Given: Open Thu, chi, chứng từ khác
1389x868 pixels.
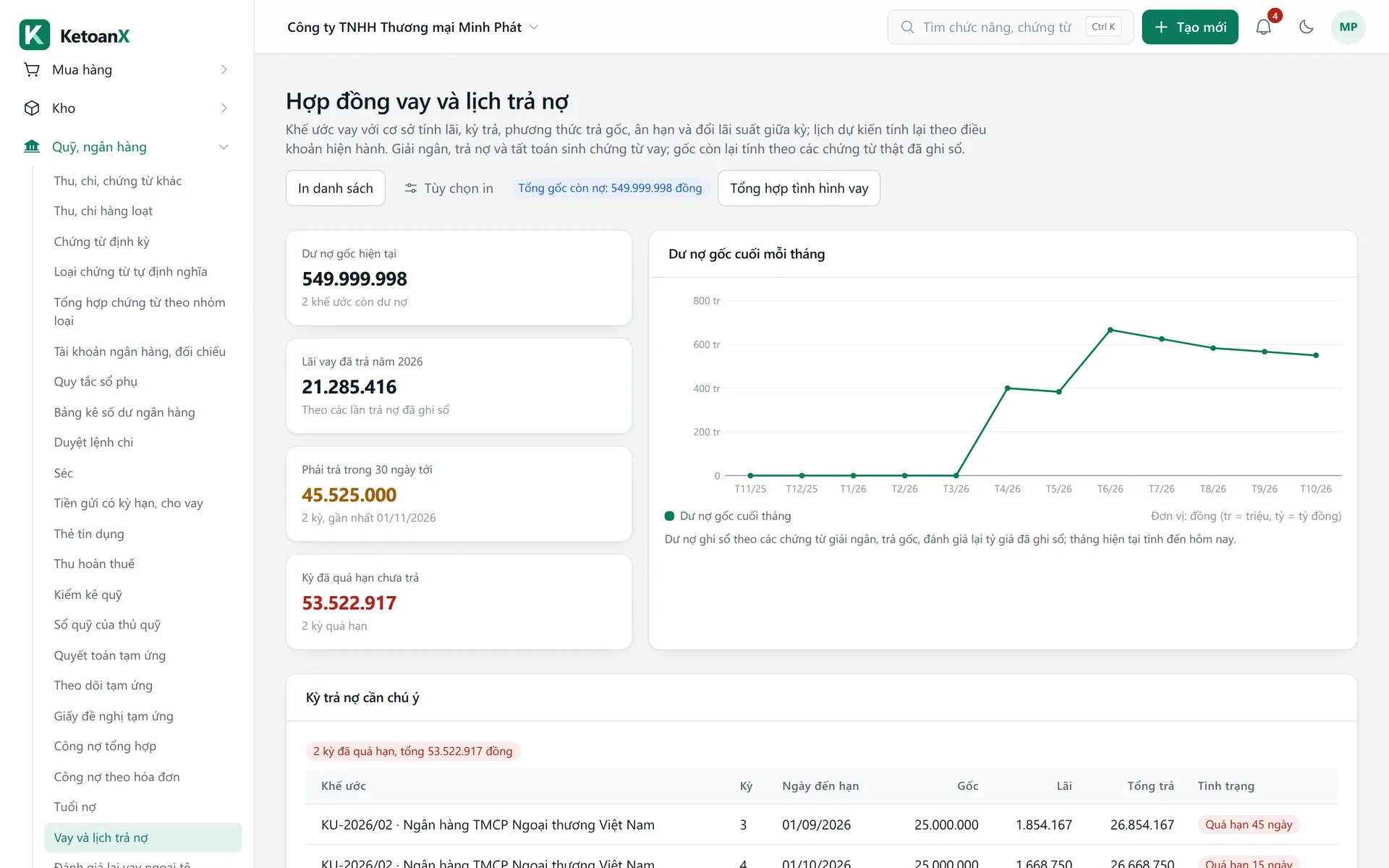Looking at the screenshot, I should point(118,181).
